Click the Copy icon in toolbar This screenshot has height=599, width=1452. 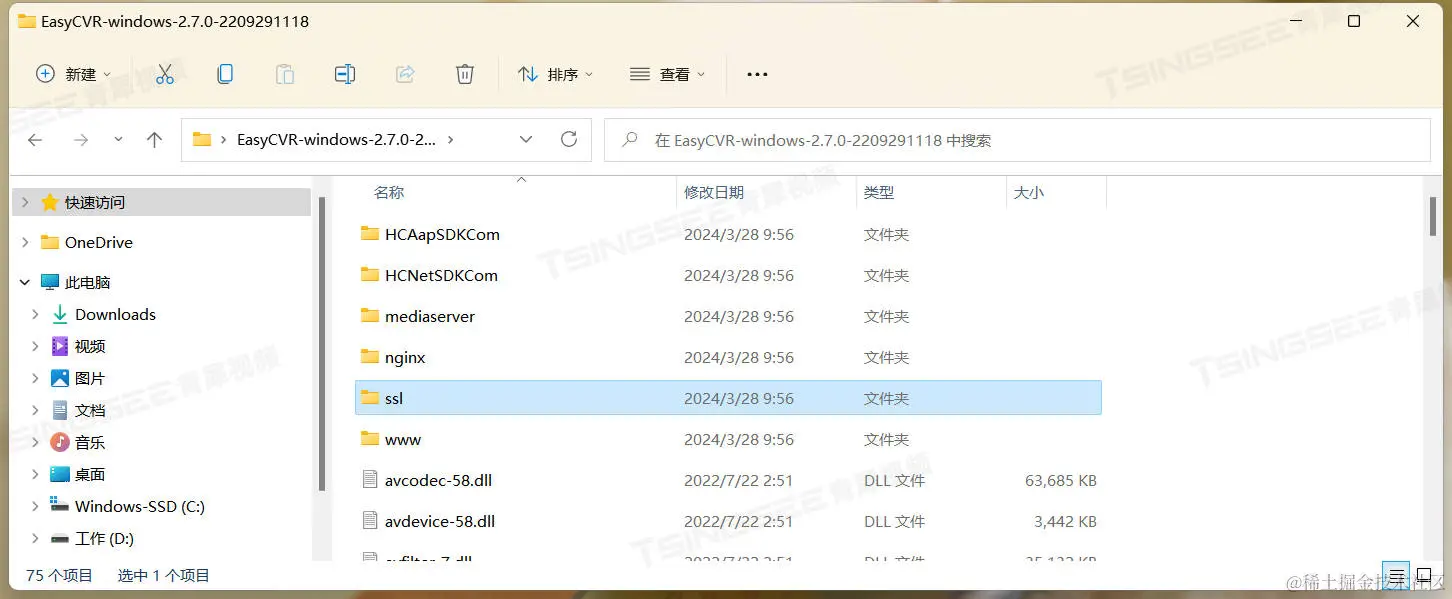225,74
